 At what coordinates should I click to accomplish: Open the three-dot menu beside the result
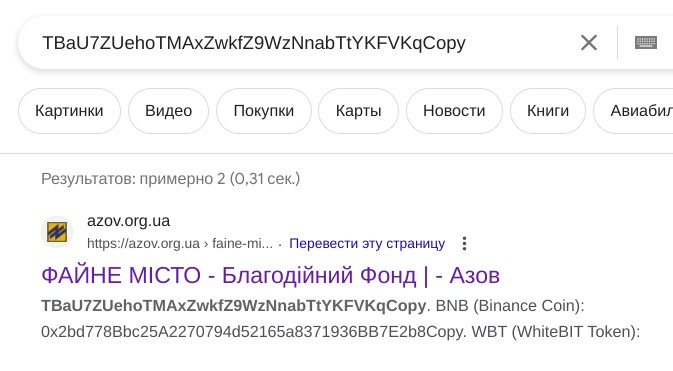(464, 243)
